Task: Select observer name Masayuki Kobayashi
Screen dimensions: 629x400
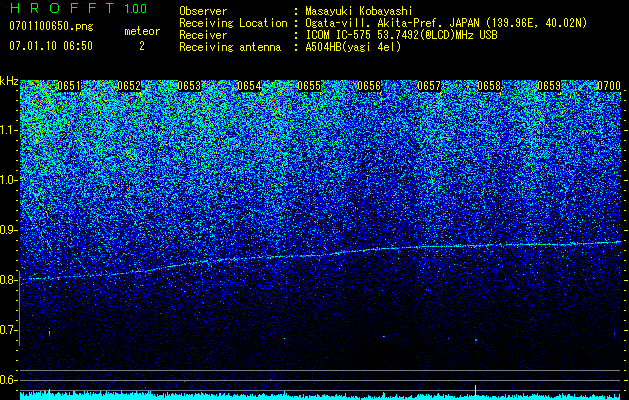Action: point(359,11)
